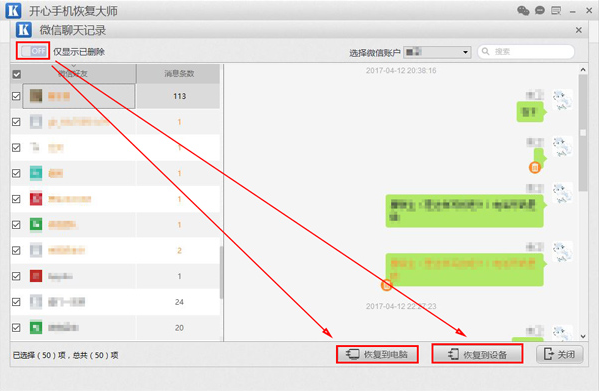Uncheck the contact with 113 messages
599x391 pixels.
coord(16,96)
